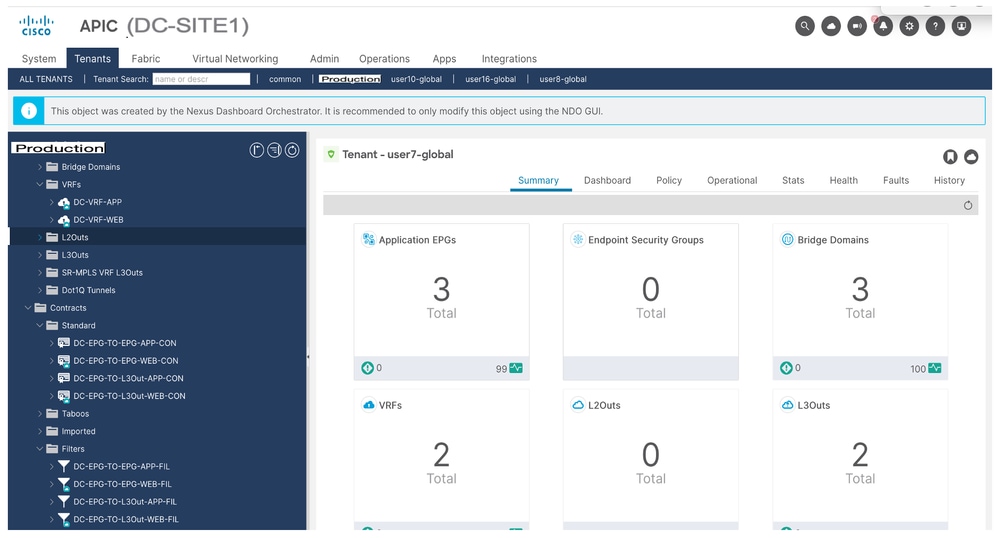Image resolution: width=998 pixels, height=538 pixels.
Task: Expand the Bridge Domains folder
Action: pyautogui.click(x=39, y=167)
